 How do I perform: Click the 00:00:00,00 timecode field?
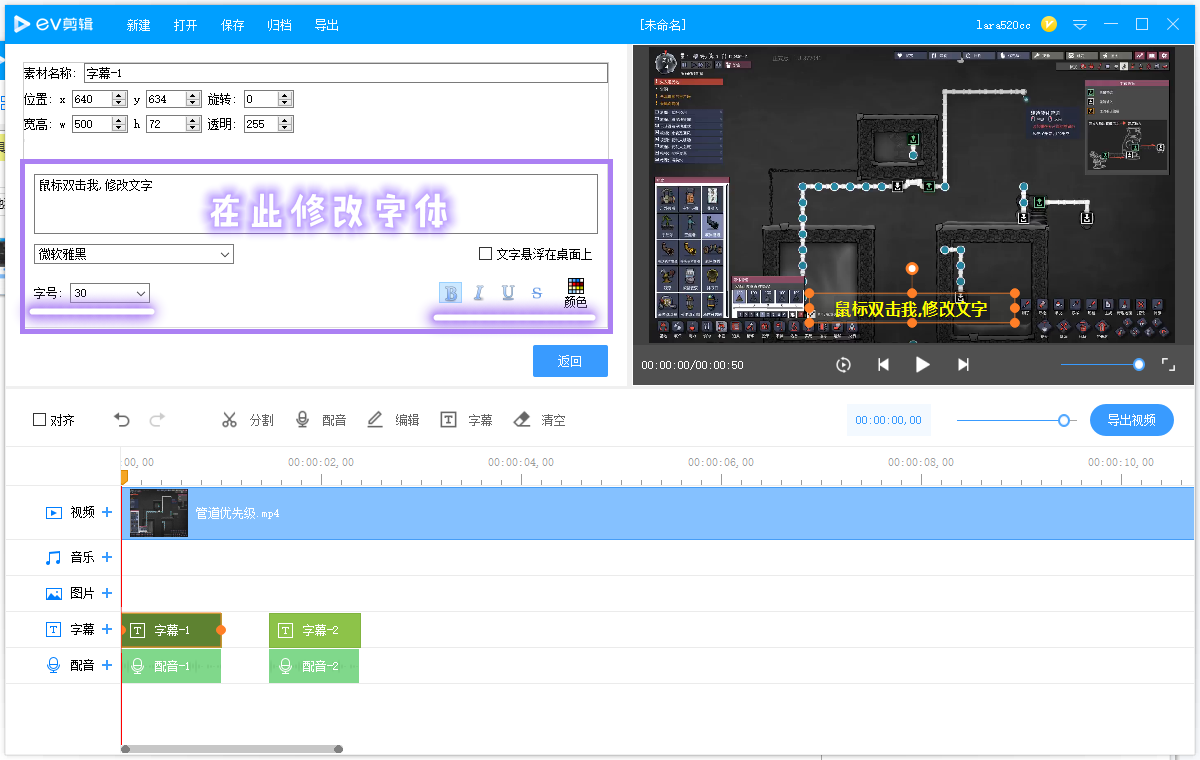pyautogui.click(x=889, y=420)
